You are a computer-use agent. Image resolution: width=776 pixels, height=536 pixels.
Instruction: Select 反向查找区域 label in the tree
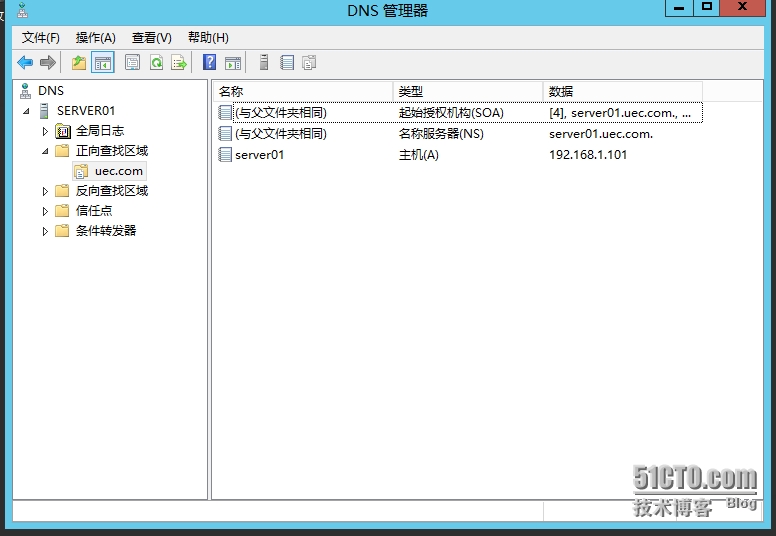point(112,191)
